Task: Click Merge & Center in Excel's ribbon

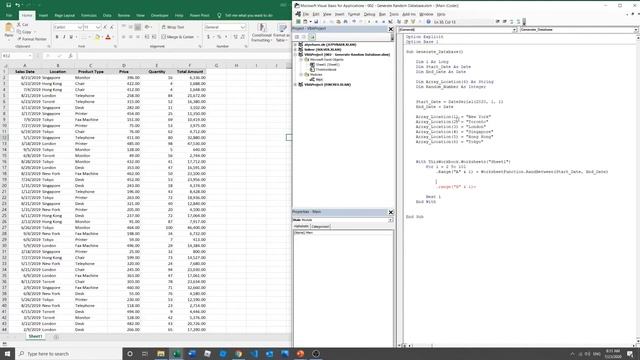Action: click(x=178, y=37)
